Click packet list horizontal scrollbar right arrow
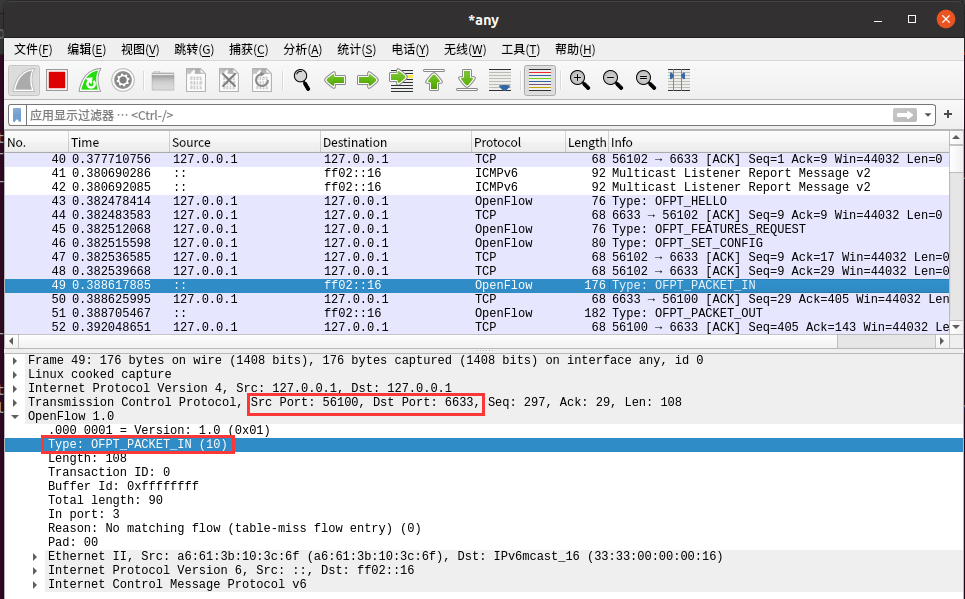965x599 pixels. tap(942, 341)
